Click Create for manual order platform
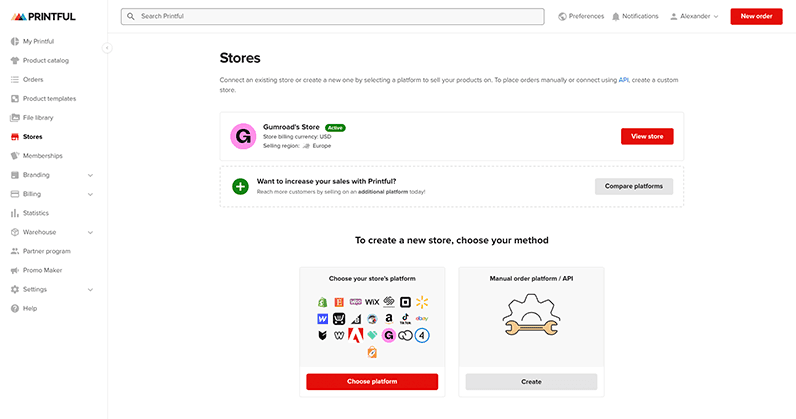 click(531, 381)
